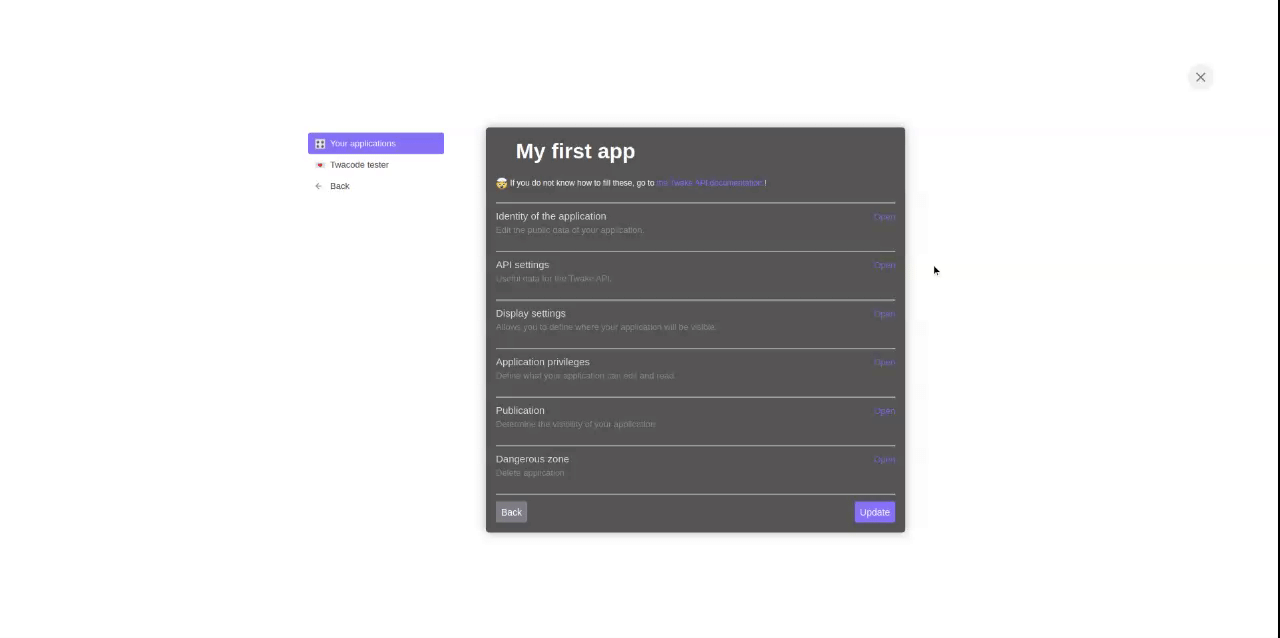Click the Dangerous zone heading
Screen dimensions: 1280x638
532,459
